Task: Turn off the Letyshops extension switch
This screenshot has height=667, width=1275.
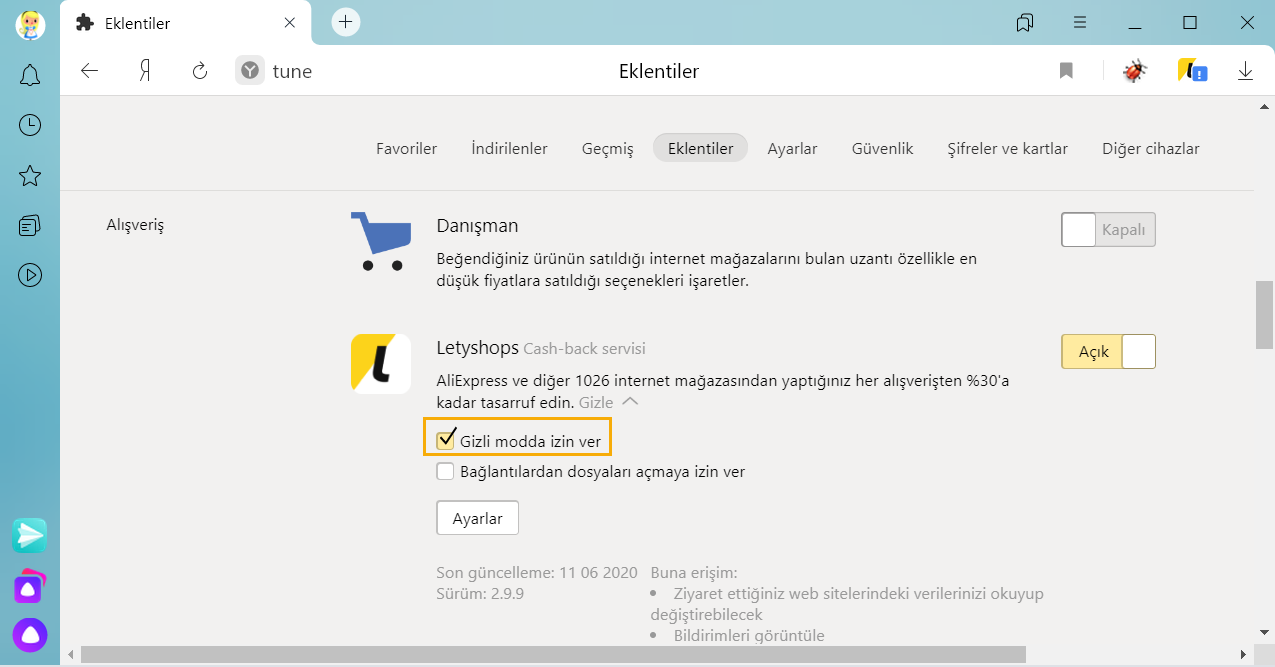Action: click(x=1108, y=351)
